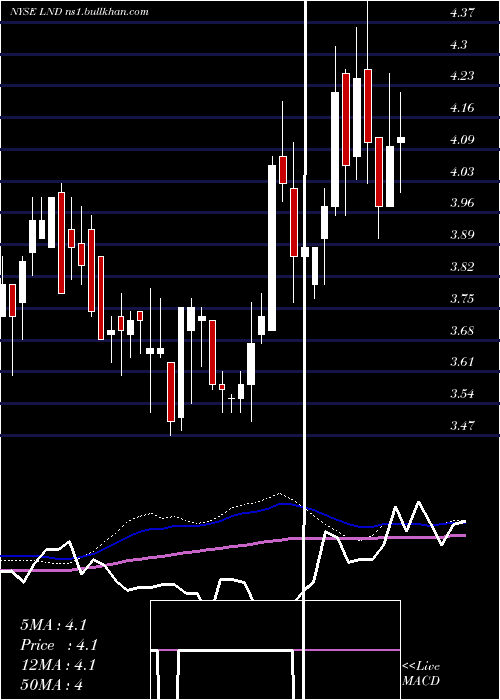
Task: Select the 3.61 price axis label
Action: tap(462, 362)
